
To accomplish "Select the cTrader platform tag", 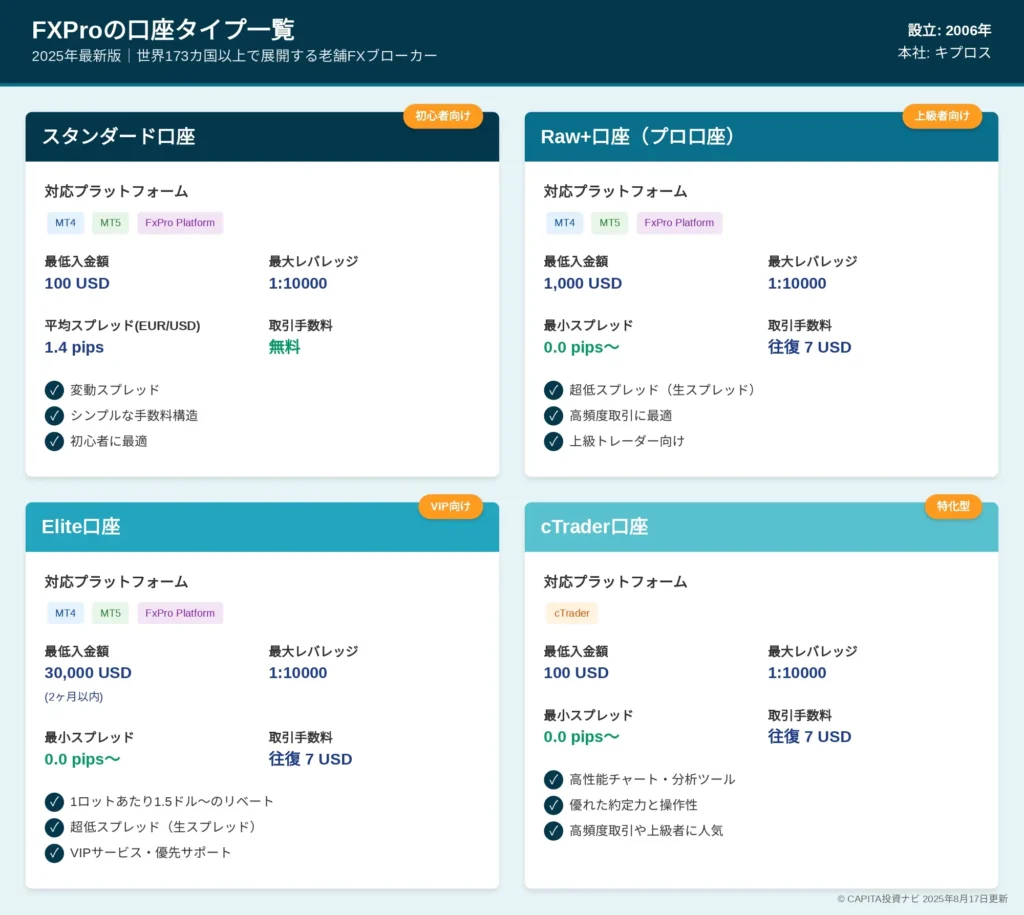I will click(572, 613).
